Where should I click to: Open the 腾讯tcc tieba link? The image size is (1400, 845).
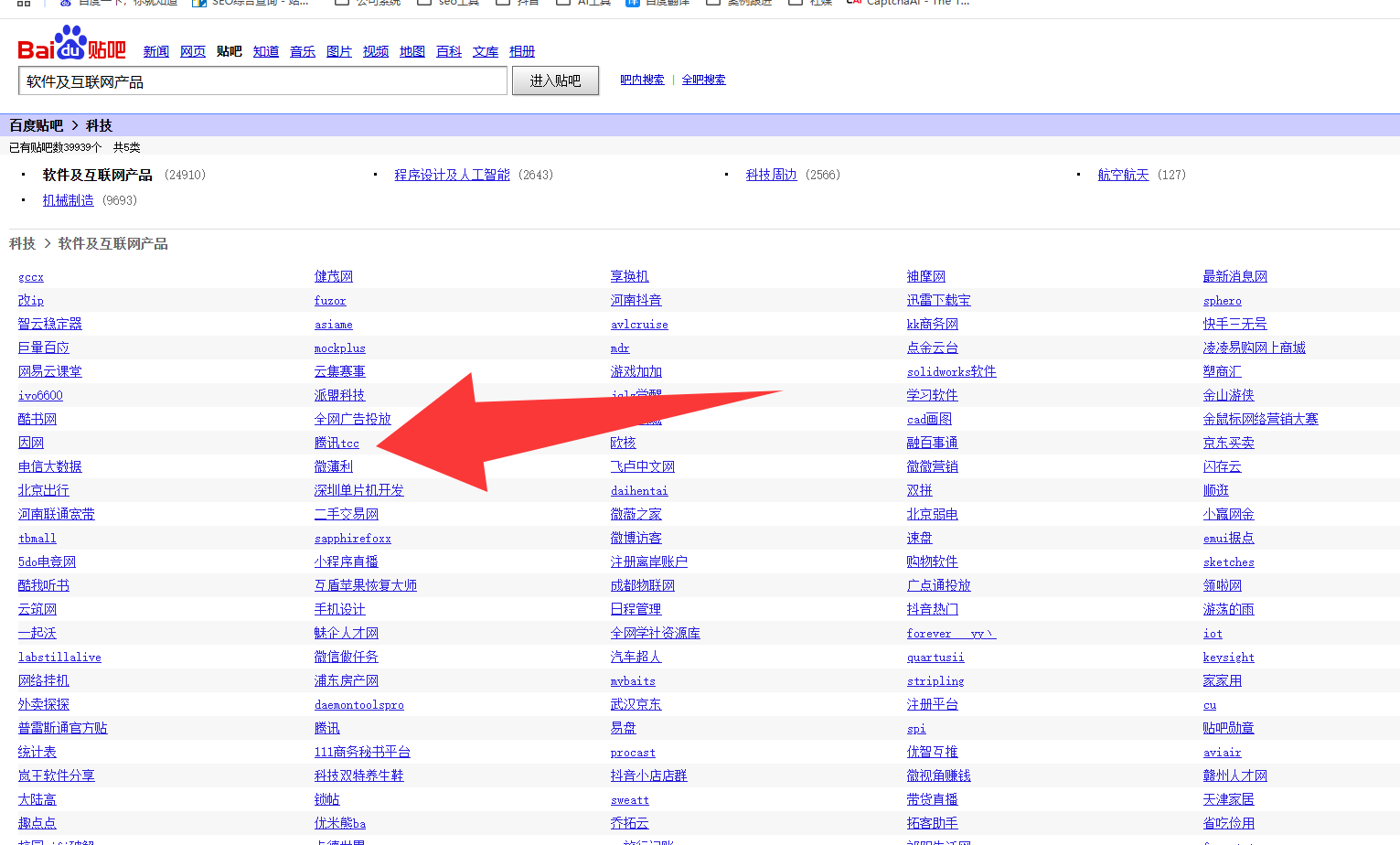(337, 443)
